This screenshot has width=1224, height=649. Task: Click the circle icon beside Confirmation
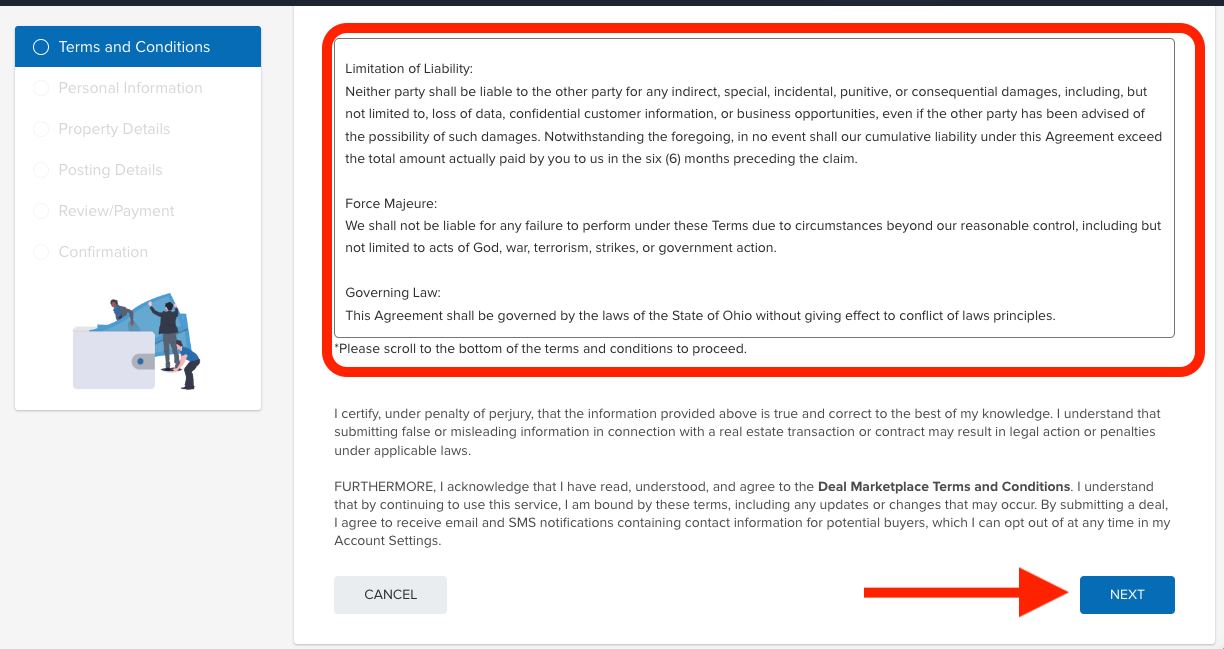coord(41,252)
